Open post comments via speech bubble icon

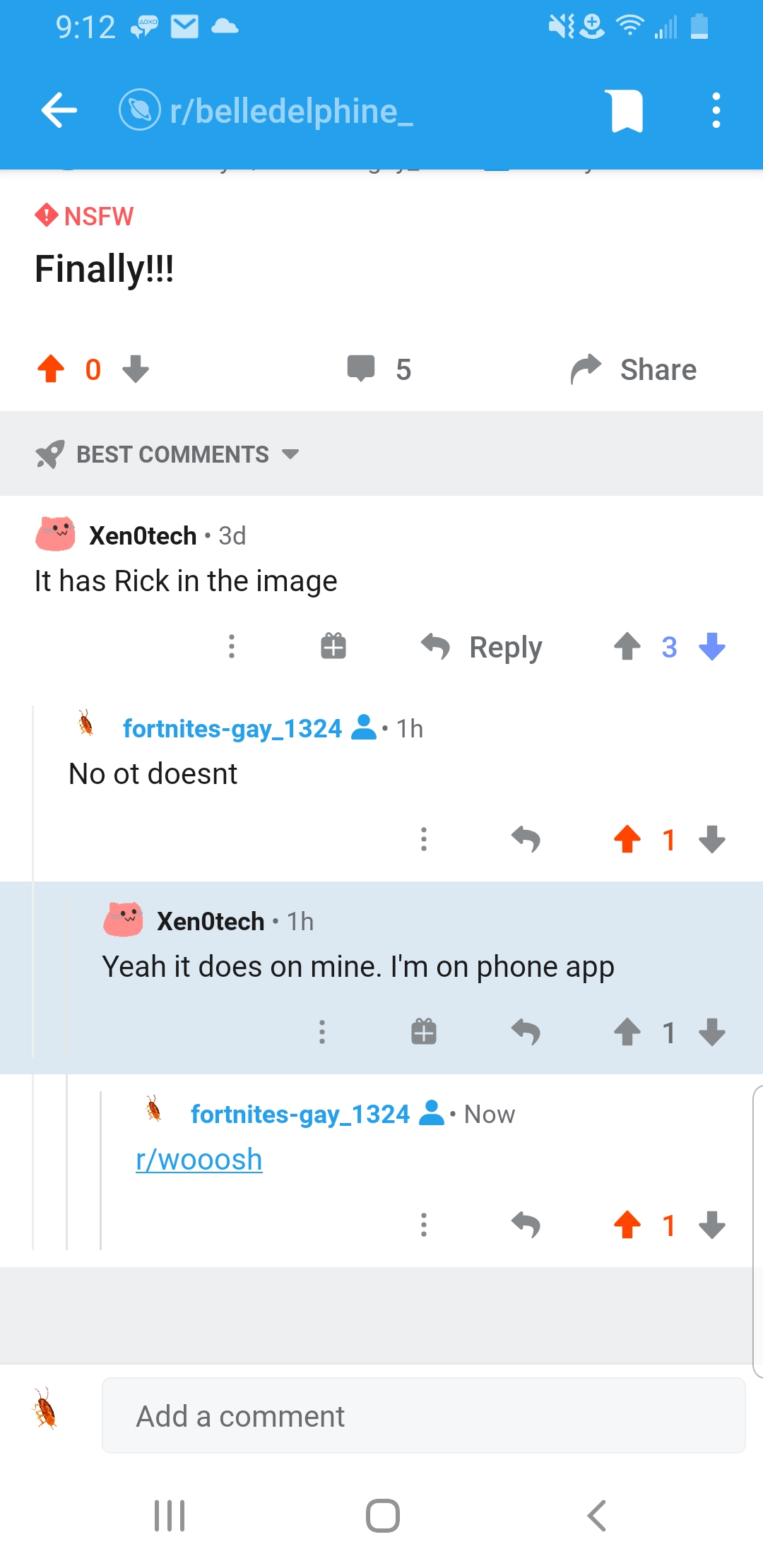point(361,369)
